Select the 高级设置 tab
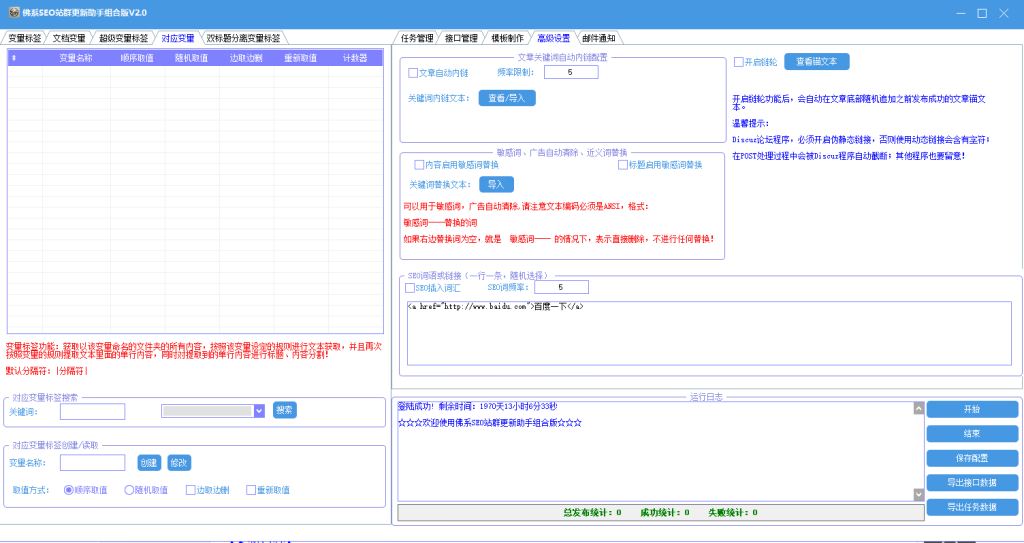 click(553, 38)
